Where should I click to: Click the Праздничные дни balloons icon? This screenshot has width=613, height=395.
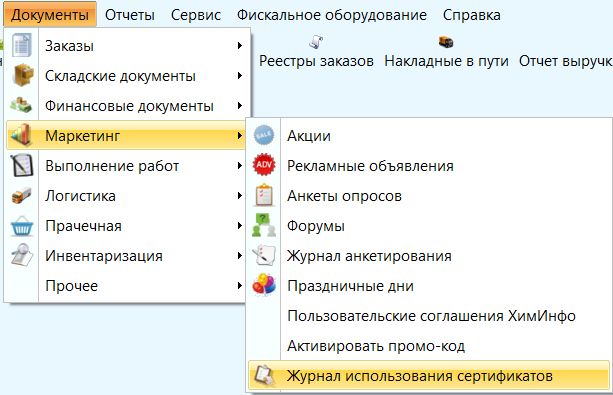pyautogui.click(x=264, y=285)
